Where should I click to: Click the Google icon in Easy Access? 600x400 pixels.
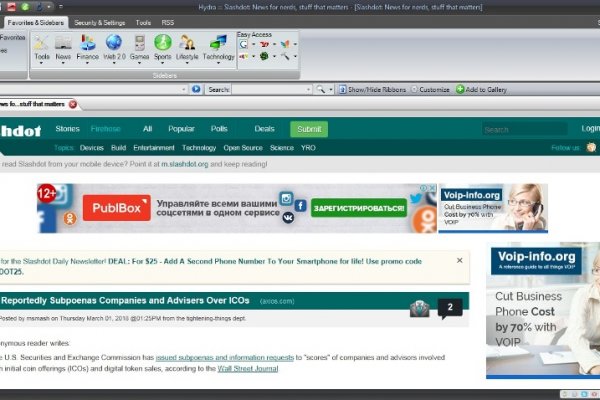pyautogui.click(x=243, y=44)
